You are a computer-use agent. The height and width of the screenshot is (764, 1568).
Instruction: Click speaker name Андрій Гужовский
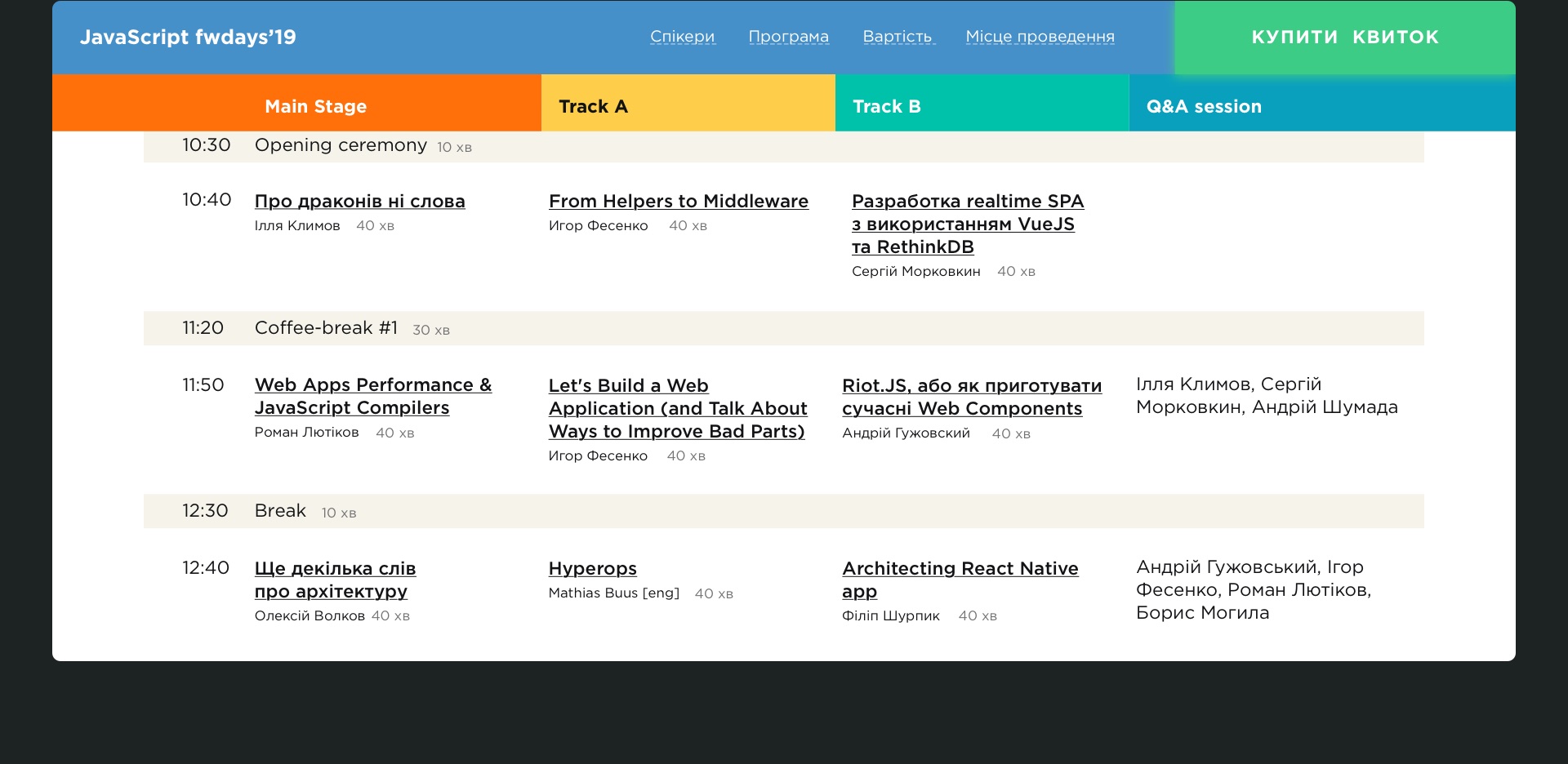click(906, 433)
